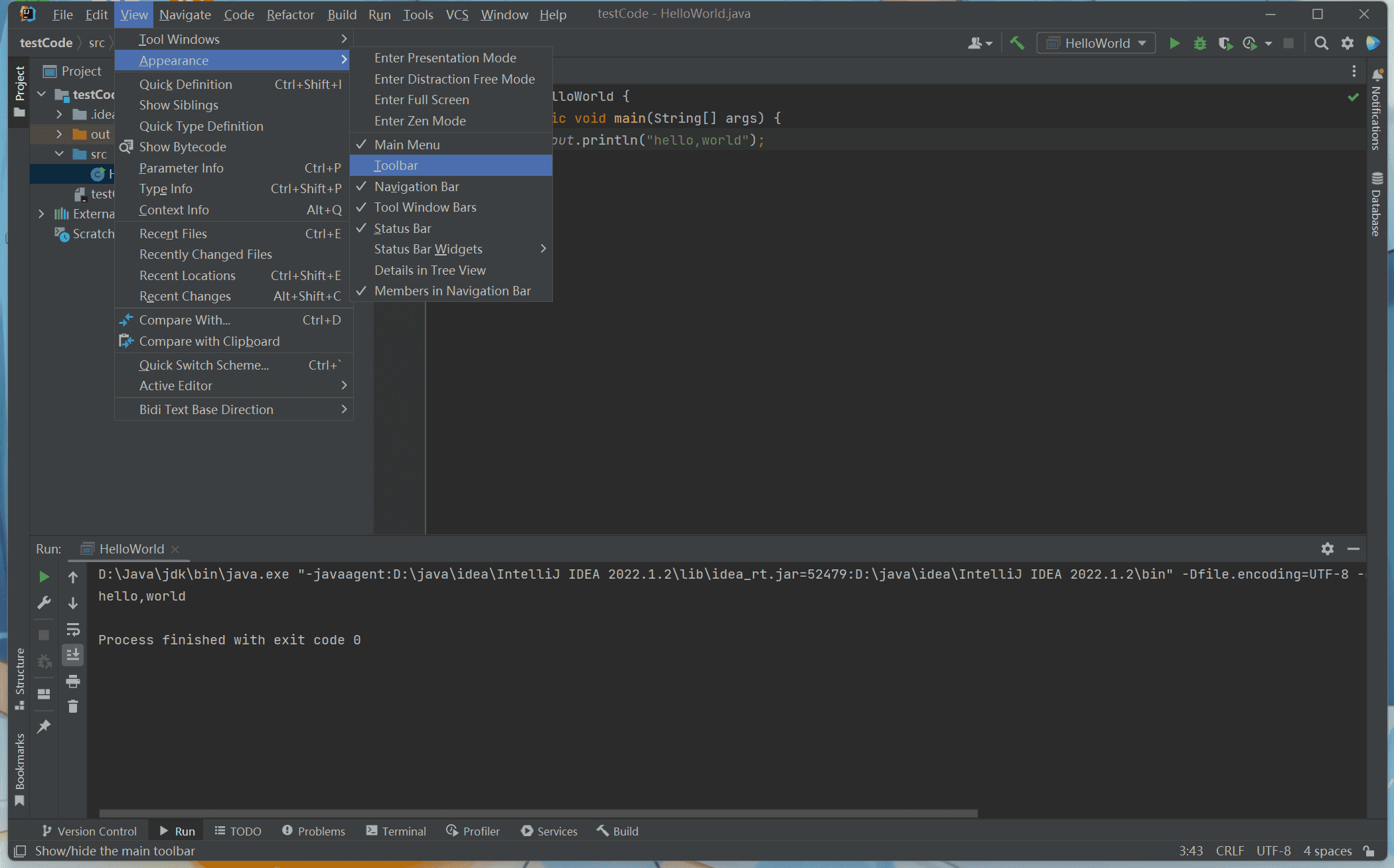The width and height of the screenshot is (1394, 868).
Task: Run with coverage shield icon
Action: tap(1225, 43)
